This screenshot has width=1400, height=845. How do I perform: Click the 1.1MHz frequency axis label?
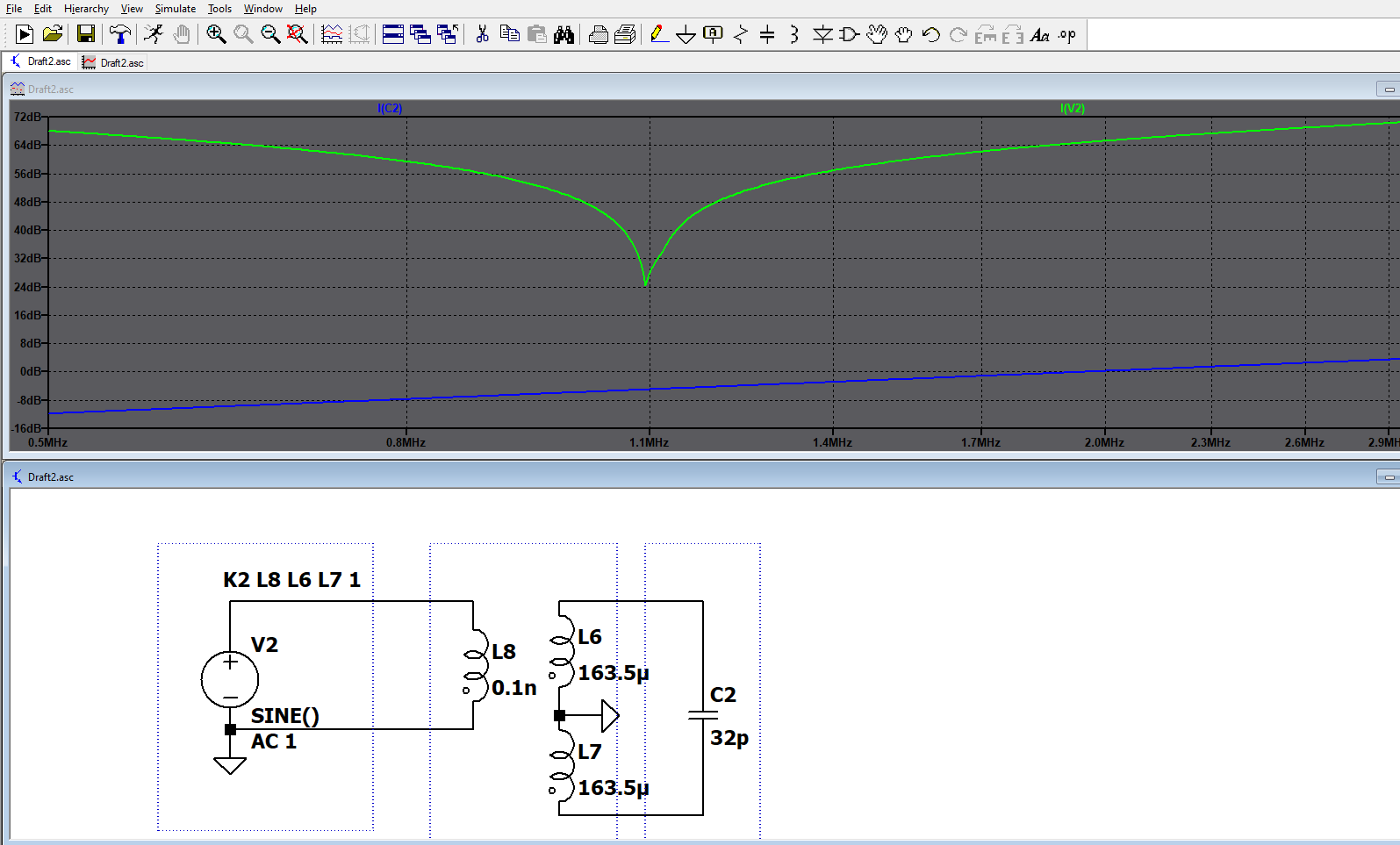649,442
